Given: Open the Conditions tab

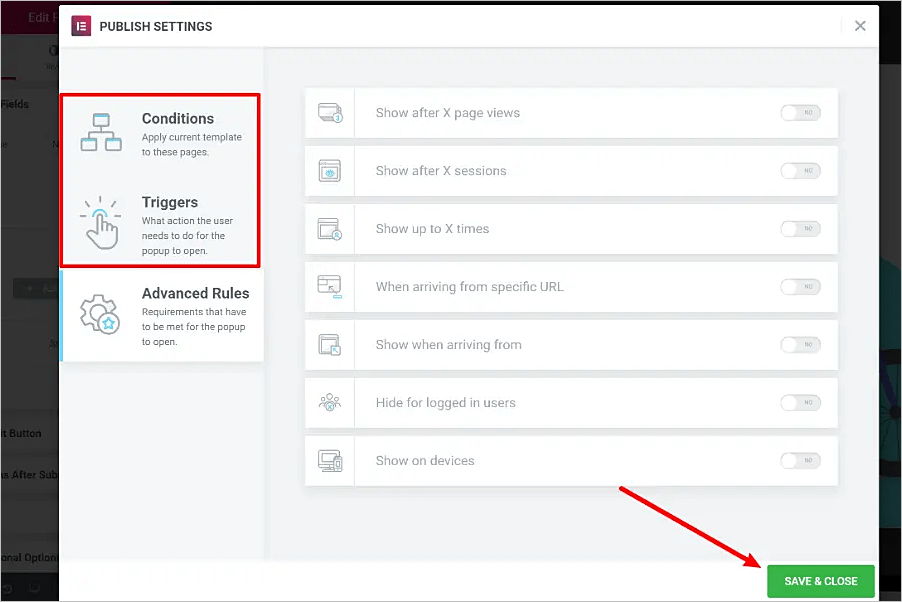Looking at the screenshot, I should tap(177, 119).
